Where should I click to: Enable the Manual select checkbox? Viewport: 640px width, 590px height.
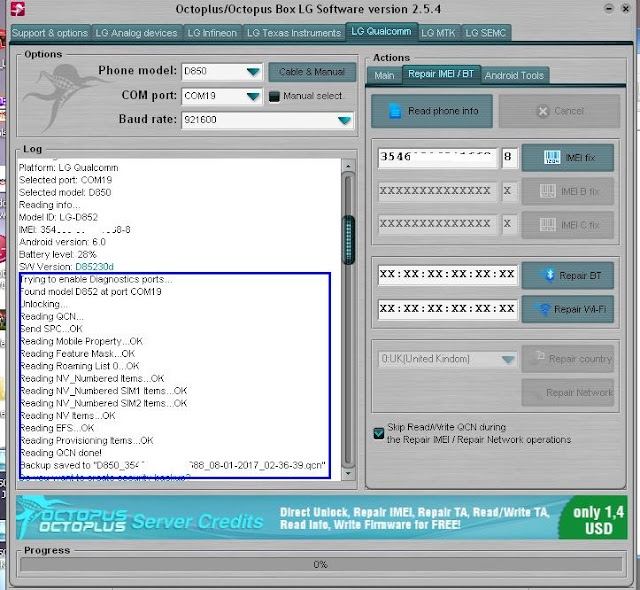point(274,96)
